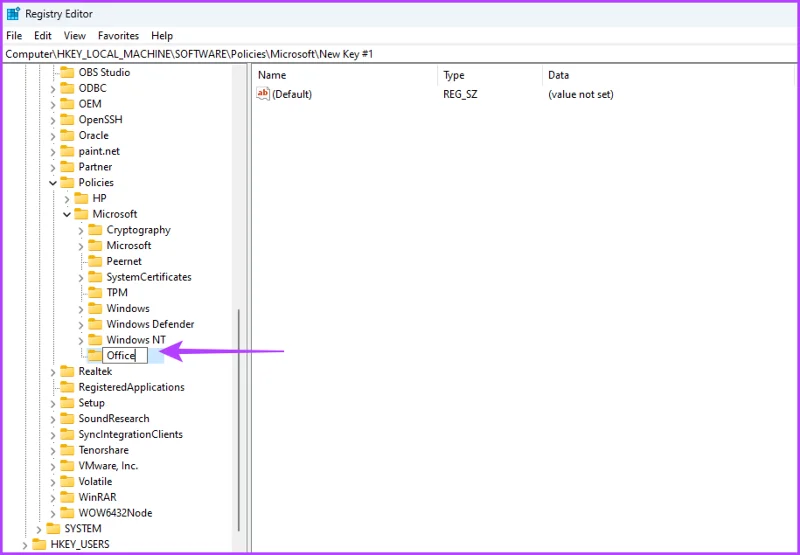
Task: Select the paint.net folder icon
Action: pos(67,152)
